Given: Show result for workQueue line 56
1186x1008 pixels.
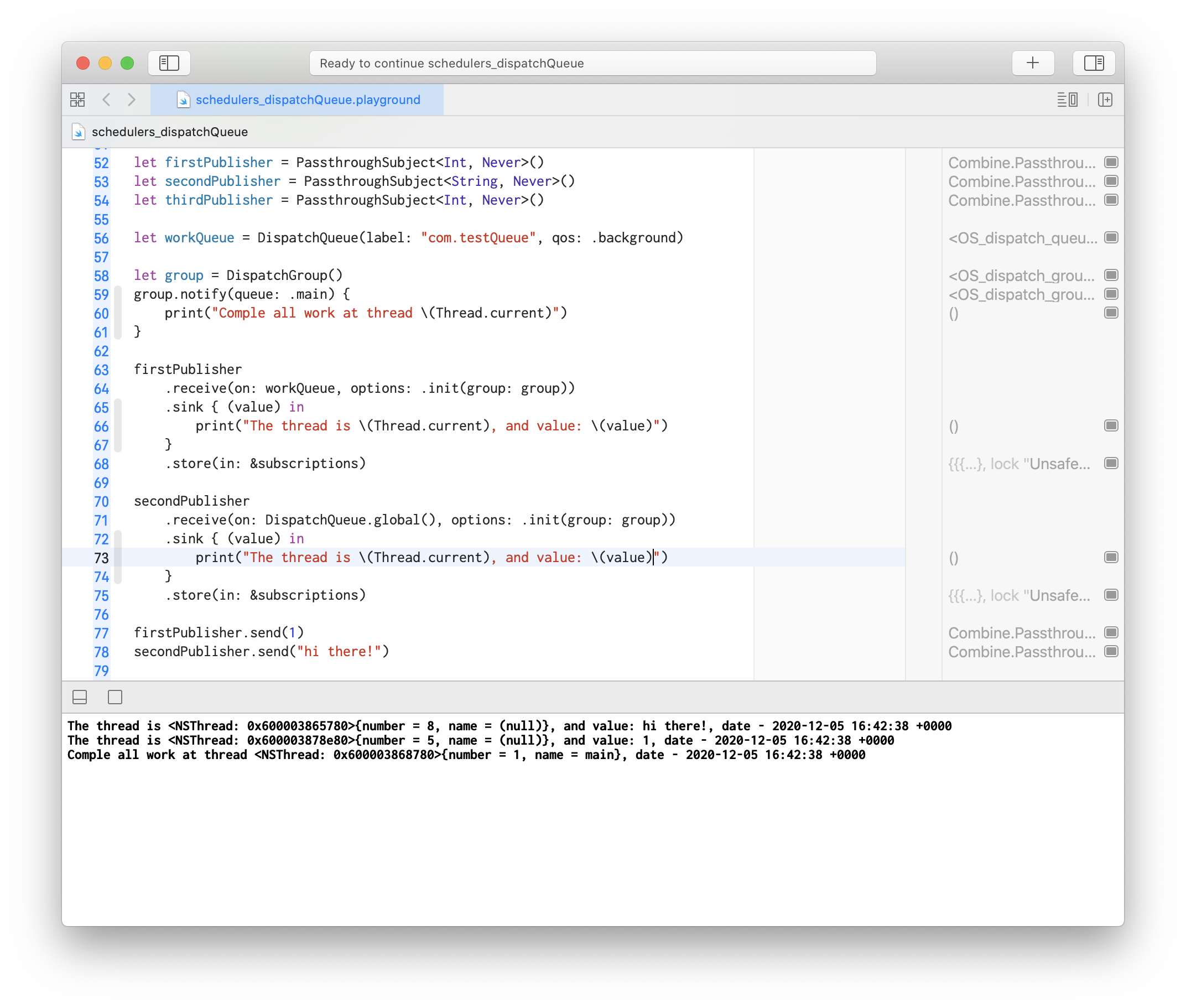Looking at the screenshot, I should tap(1111, 237).
